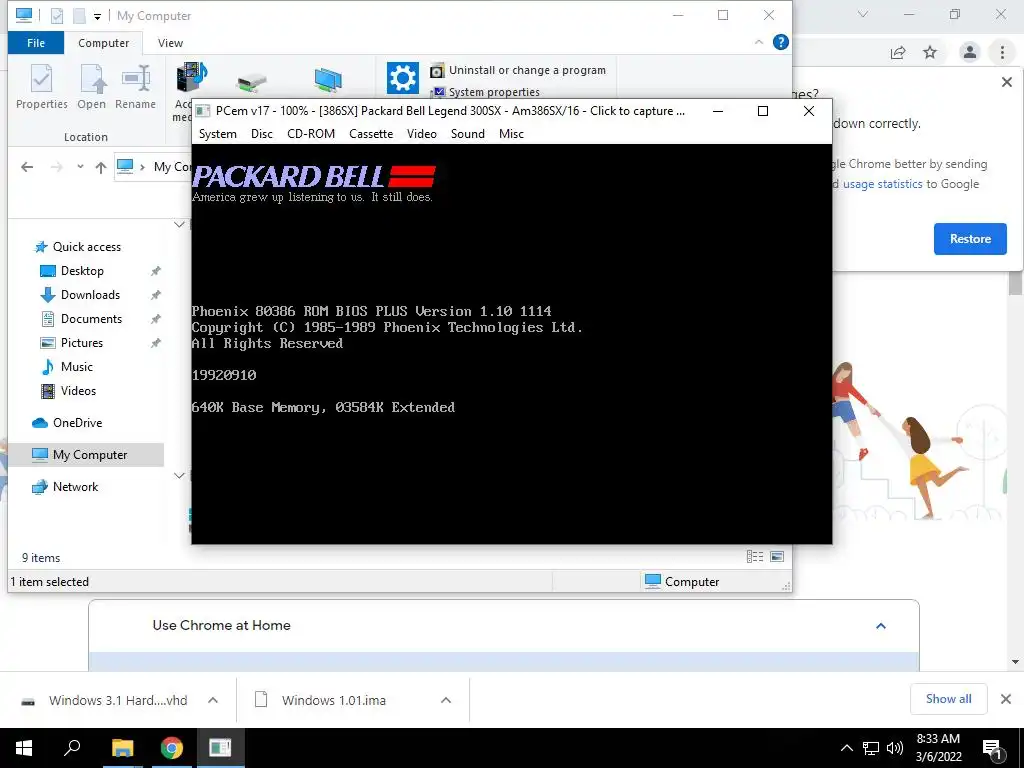1024x768 pixels.
Task: Open the PCem Disc menu
Action: click(262, 134)
